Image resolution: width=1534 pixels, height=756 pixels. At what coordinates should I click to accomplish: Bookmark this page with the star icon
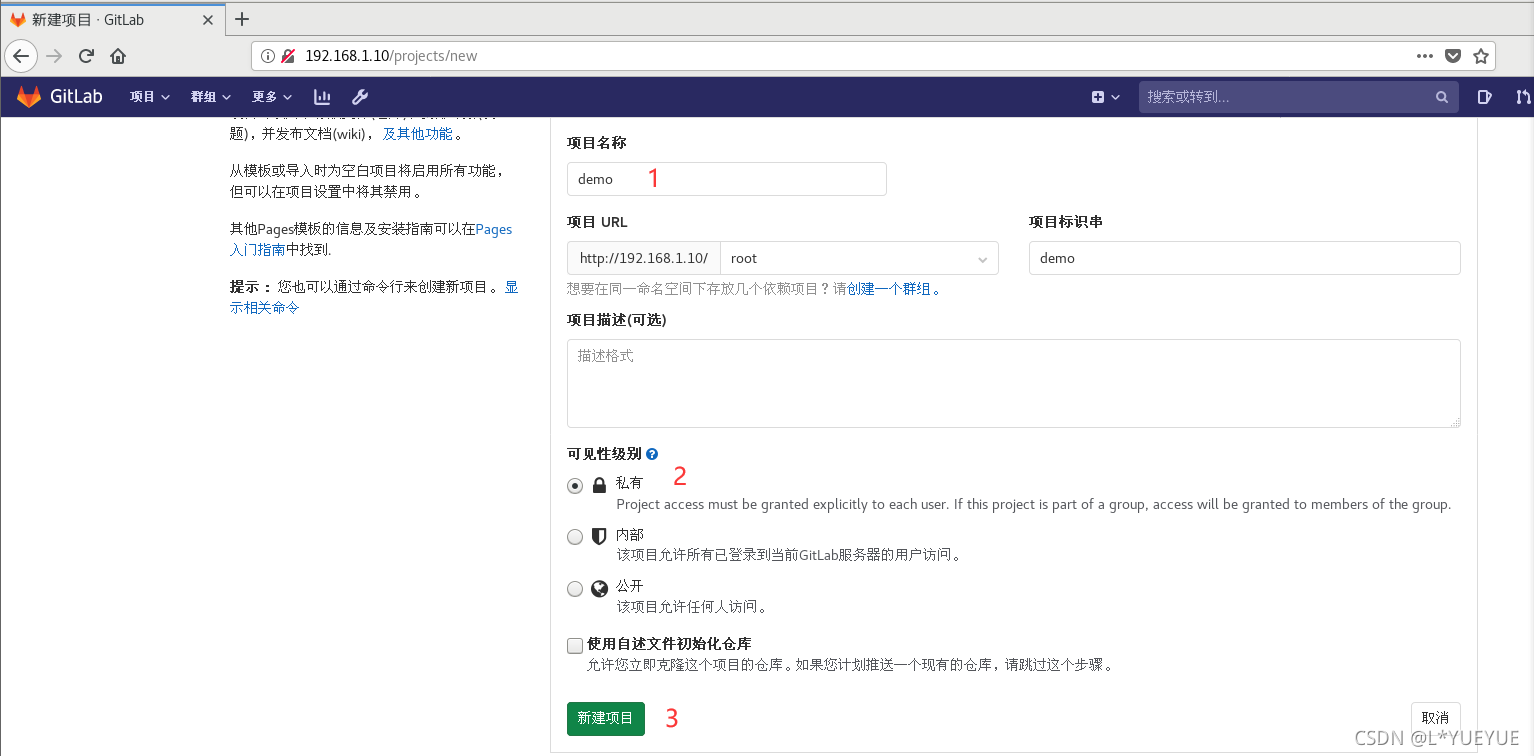point(1481,56)
